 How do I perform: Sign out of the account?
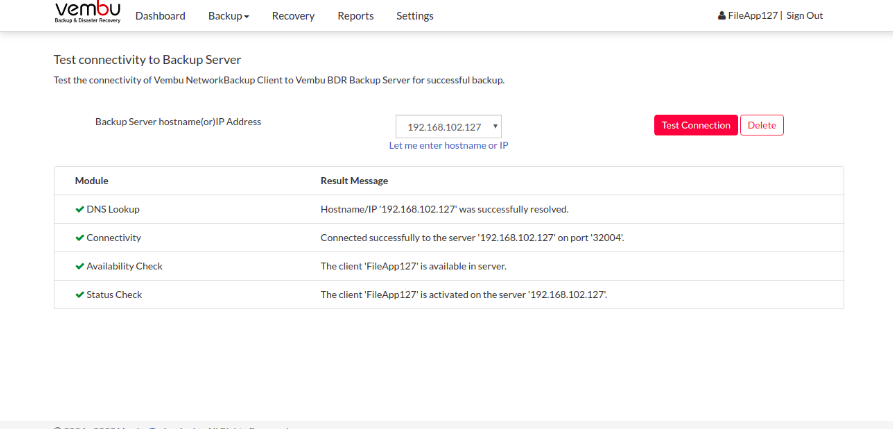[x=805, y=16]
